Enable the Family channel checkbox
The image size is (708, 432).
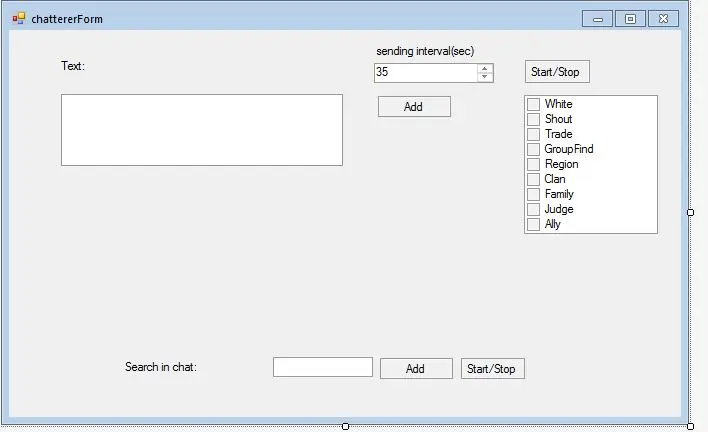(534, 195)
